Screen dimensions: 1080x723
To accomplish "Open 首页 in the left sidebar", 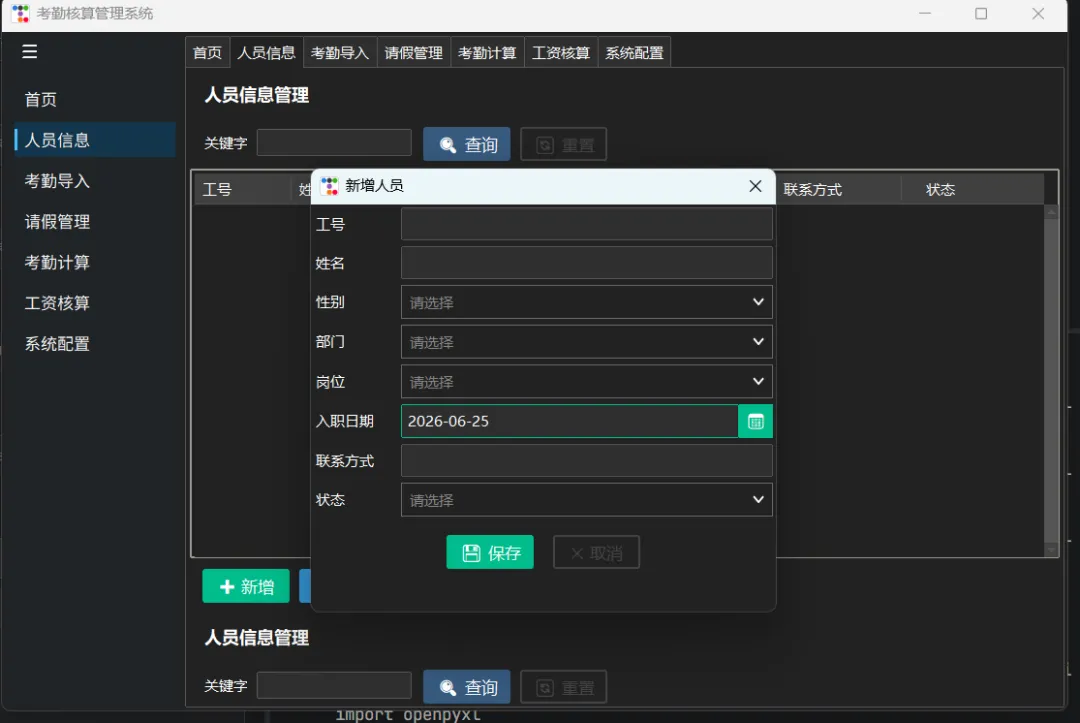I will tap(95, 100).
